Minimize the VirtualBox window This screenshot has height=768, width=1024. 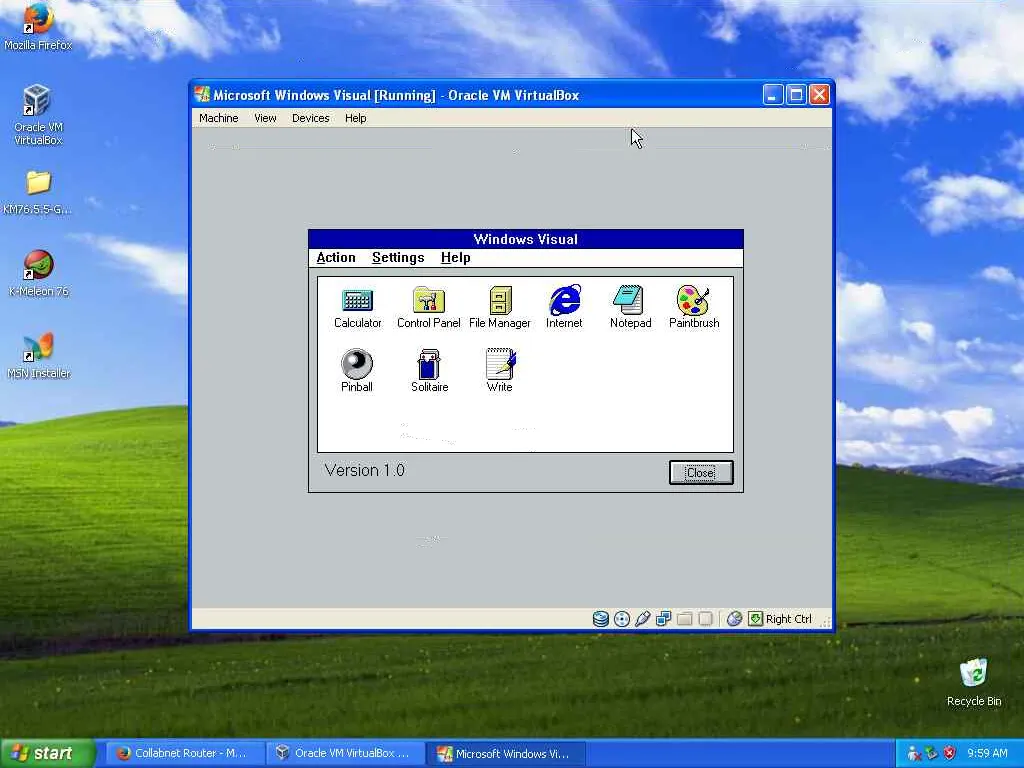tap(773, 95)
